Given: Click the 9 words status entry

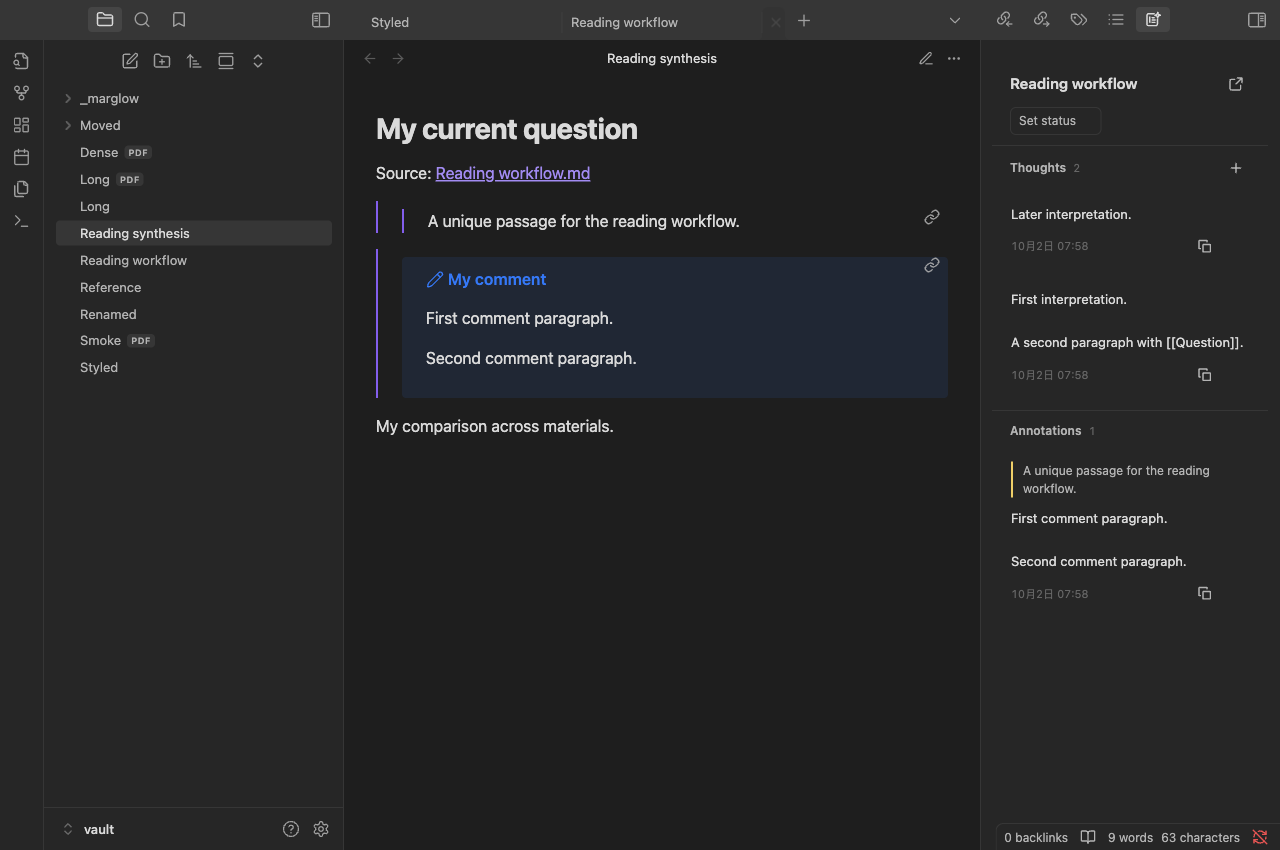Looking at the screenshot, I should [x=1131, y=838].
